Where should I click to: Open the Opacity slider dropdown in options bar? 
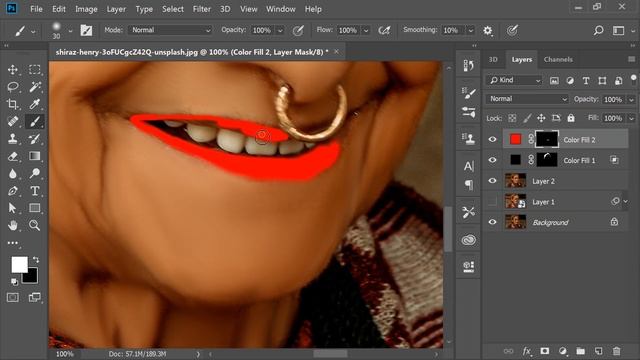click(280, 30)
